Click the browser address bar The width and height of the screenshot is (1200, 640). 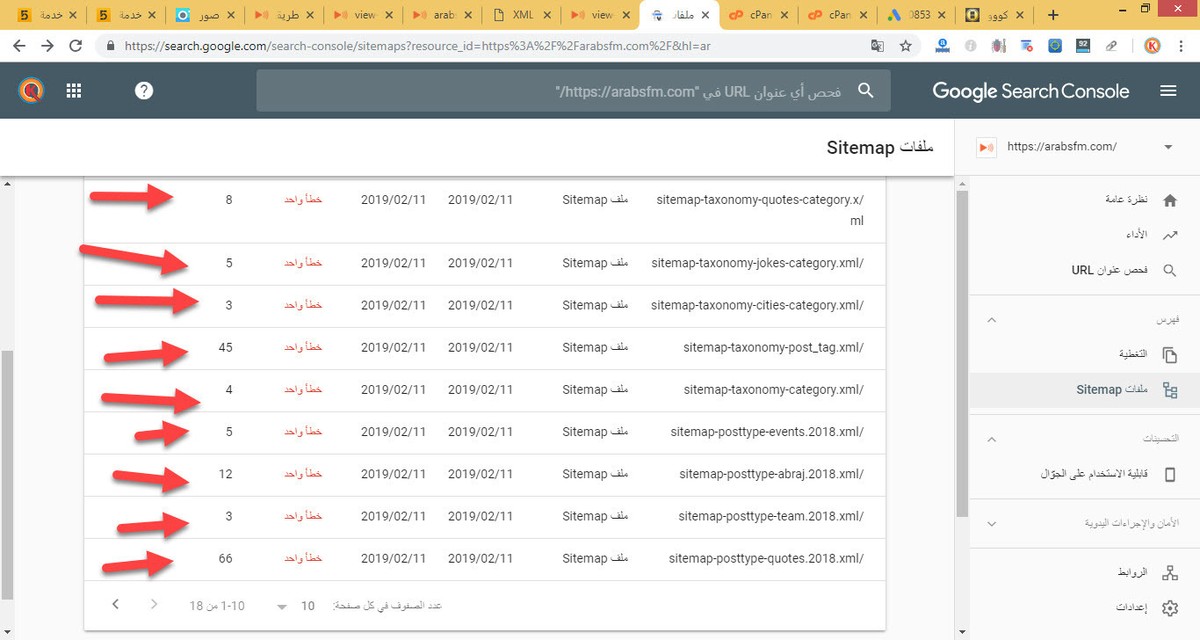click(490, 46)
